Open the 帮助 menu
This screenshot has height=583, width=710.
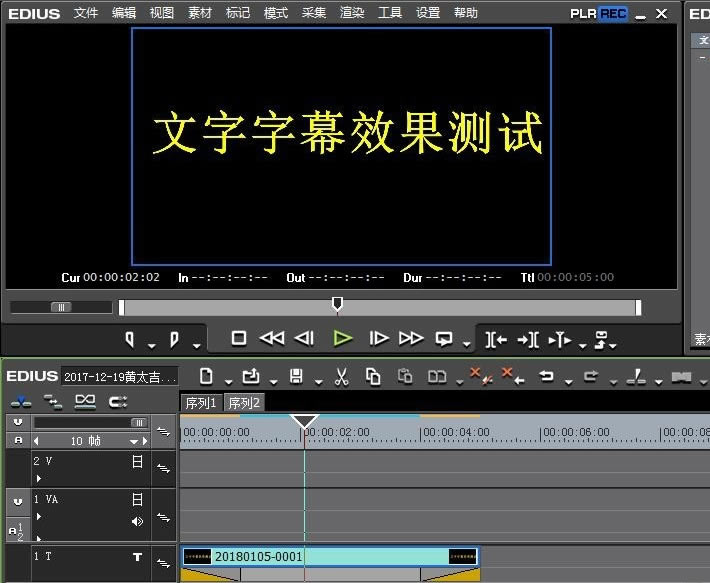pyautogui.click(x=465, y=13)
